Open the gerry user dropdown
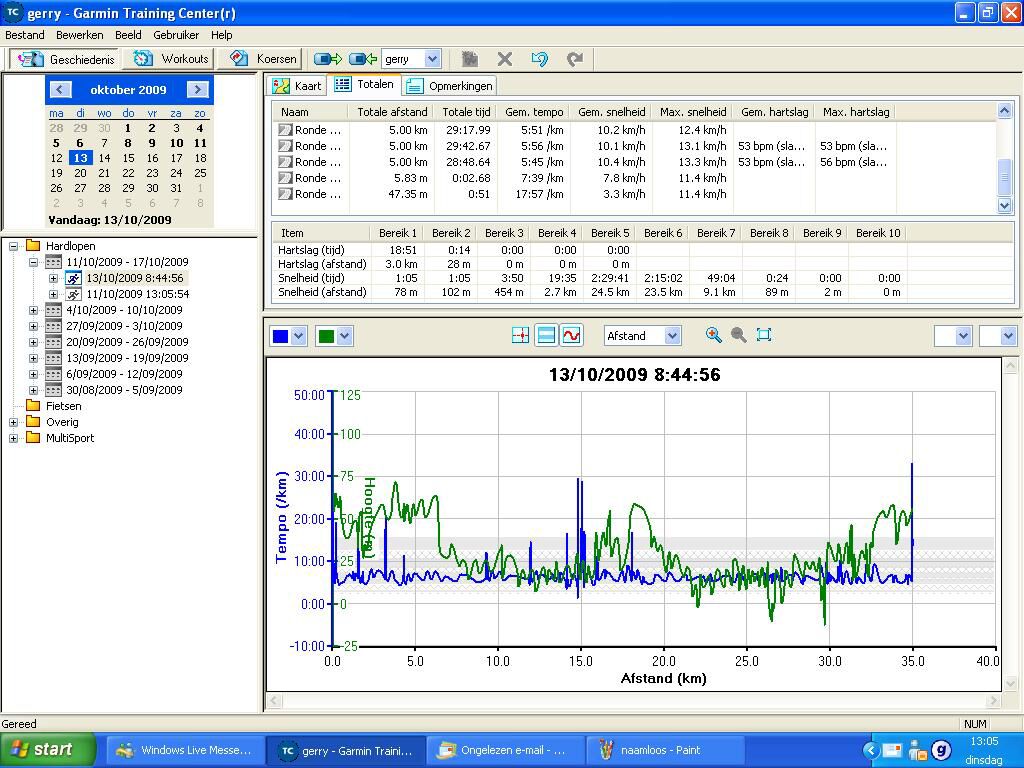 click(x=432, y=59)
